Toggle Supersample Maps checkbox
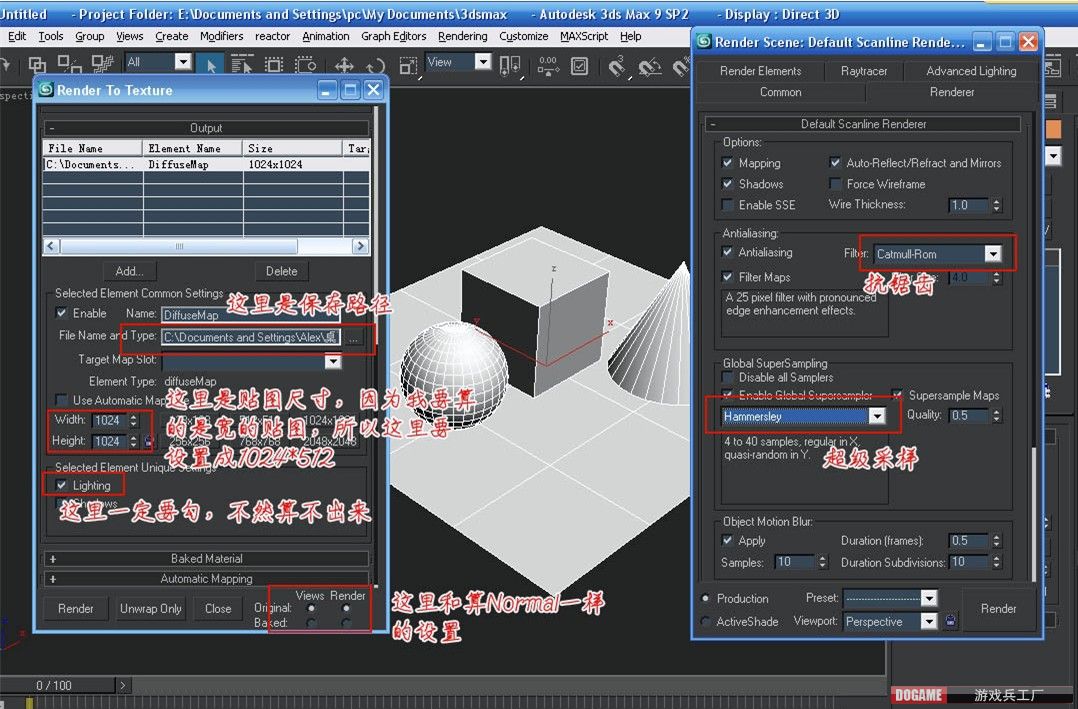1078x709 pixels. [x=897, y=395]
